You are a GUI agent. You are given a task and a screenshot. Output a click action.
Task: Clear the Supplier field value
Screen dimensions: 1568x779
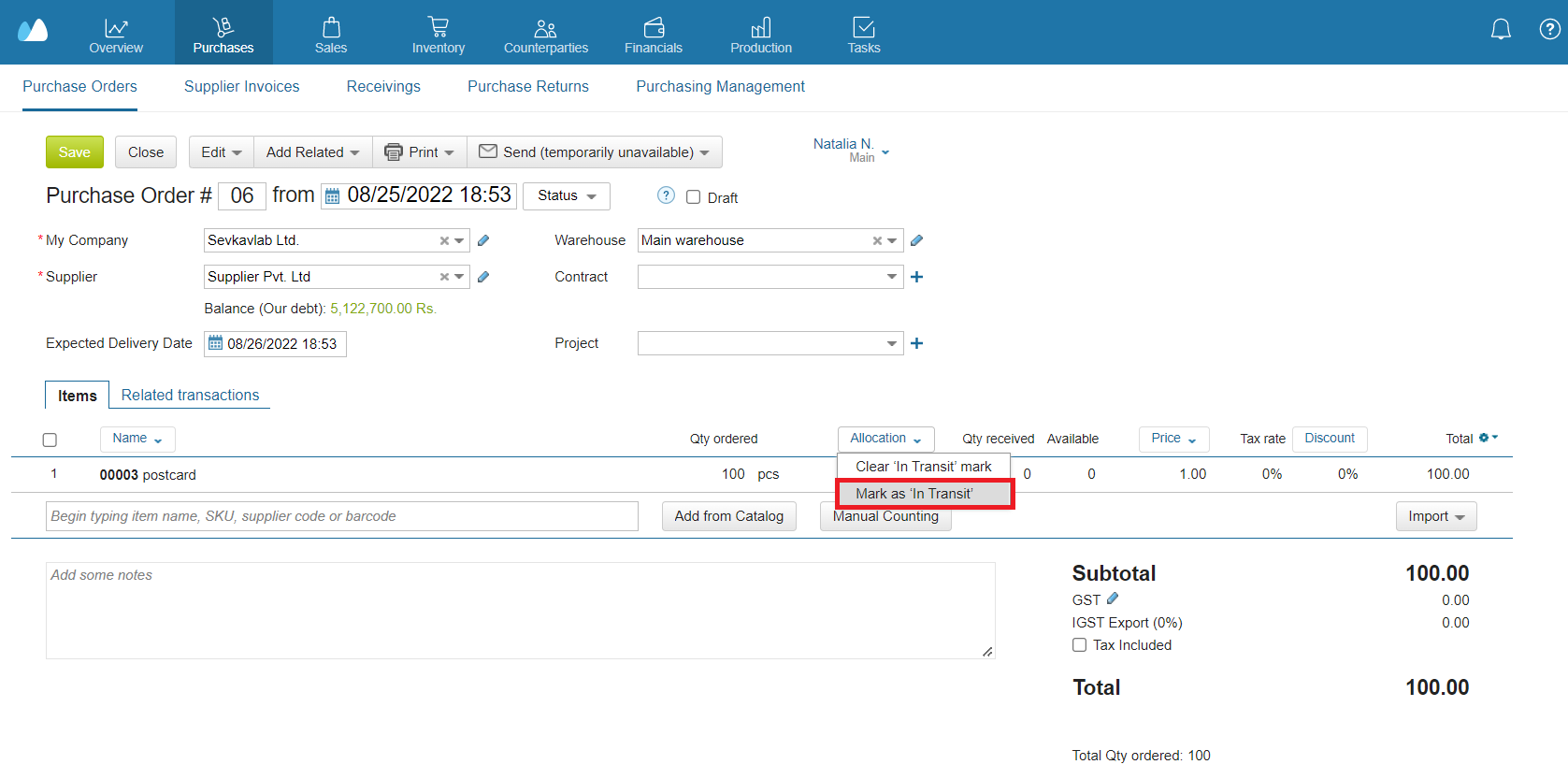pos(444,277)
